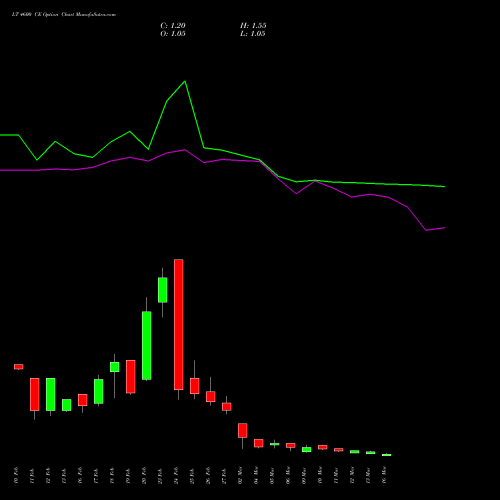Screen dimensions: 500x500
Task: Select the '10 Feb' date label
Action: tap(17, 475)
